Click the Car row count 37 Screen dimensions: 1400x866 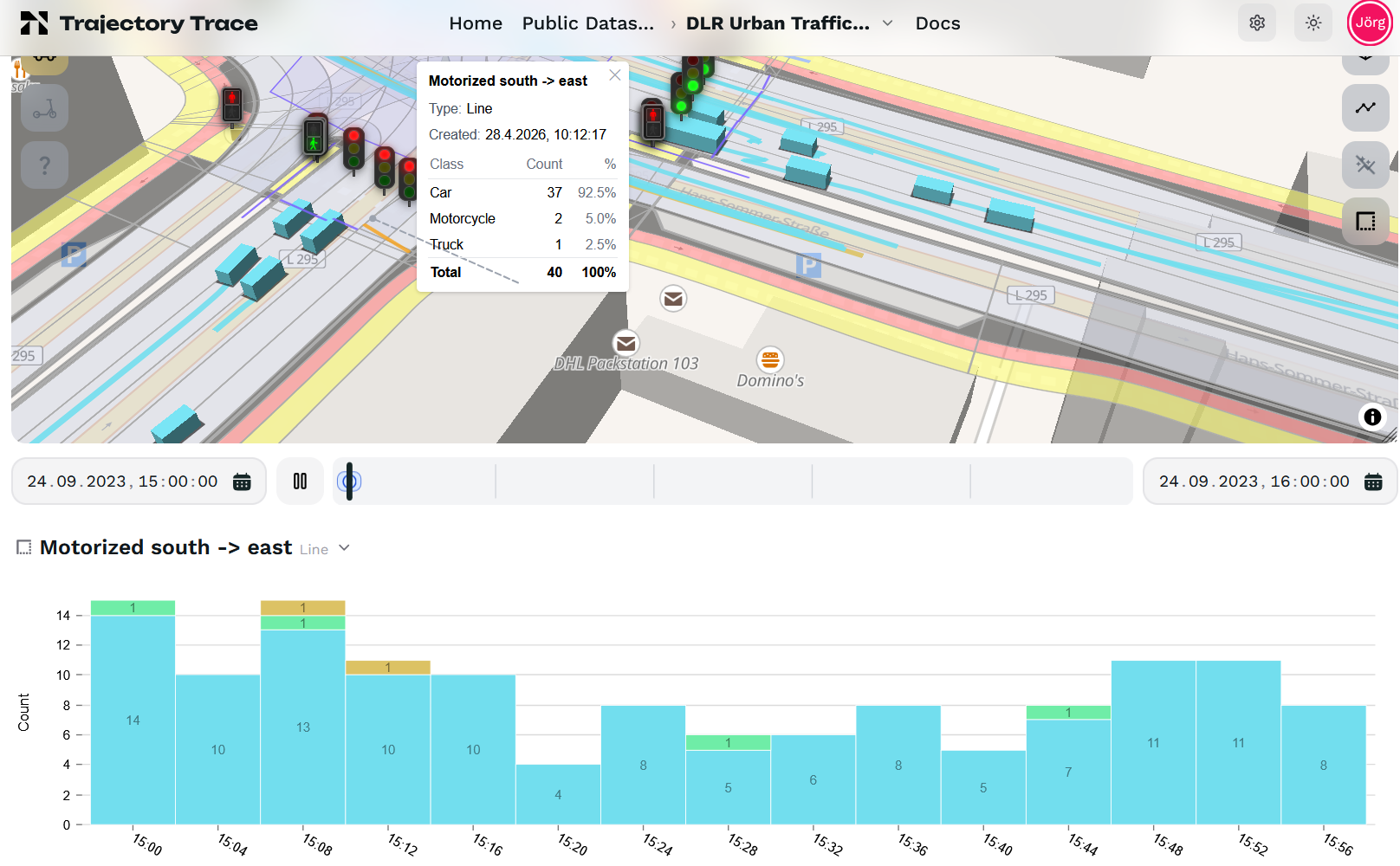click(554, 192)
